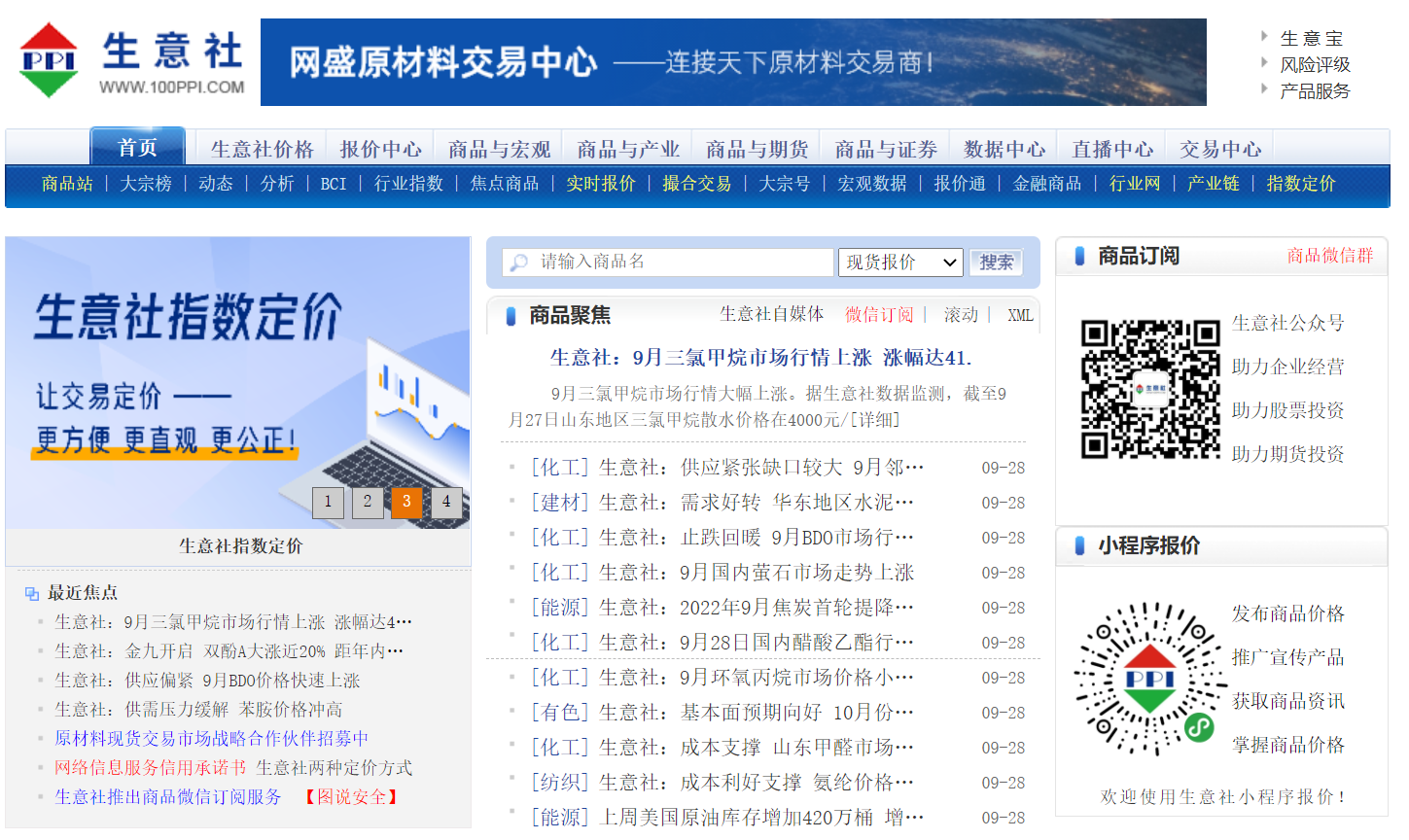
Task: Click the blue icon beside 商品订阅
Action: click(x=1079, y=256)
